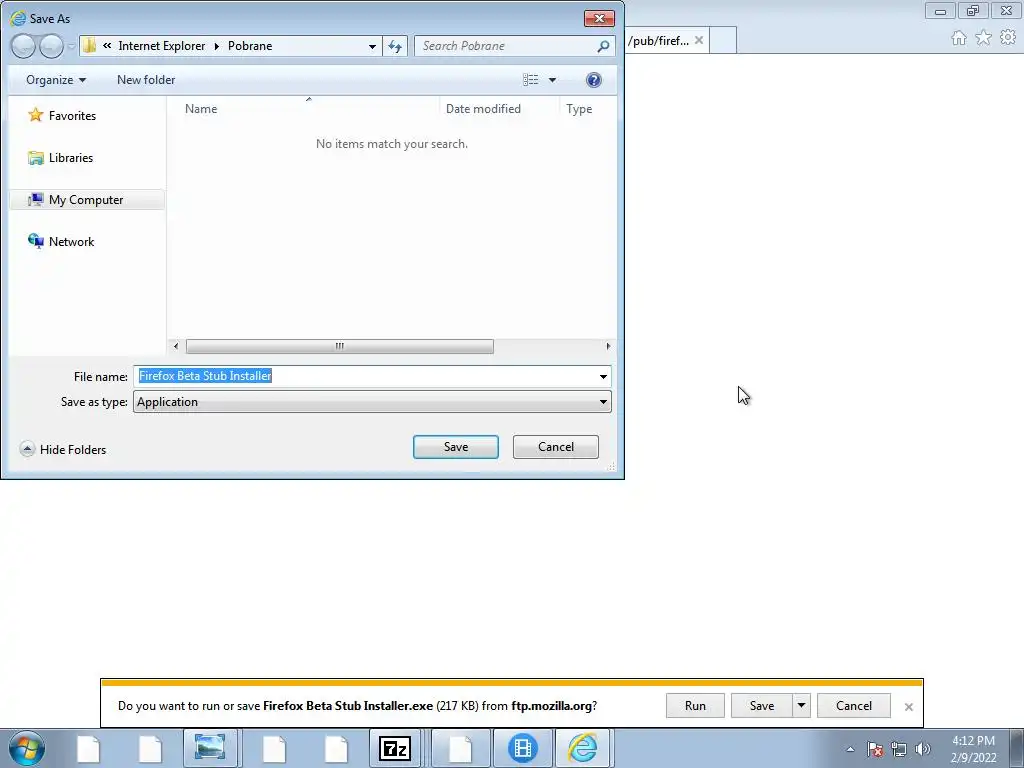Click the volume speaker tray icon
Screen dimensions: 1024x768
922,749
